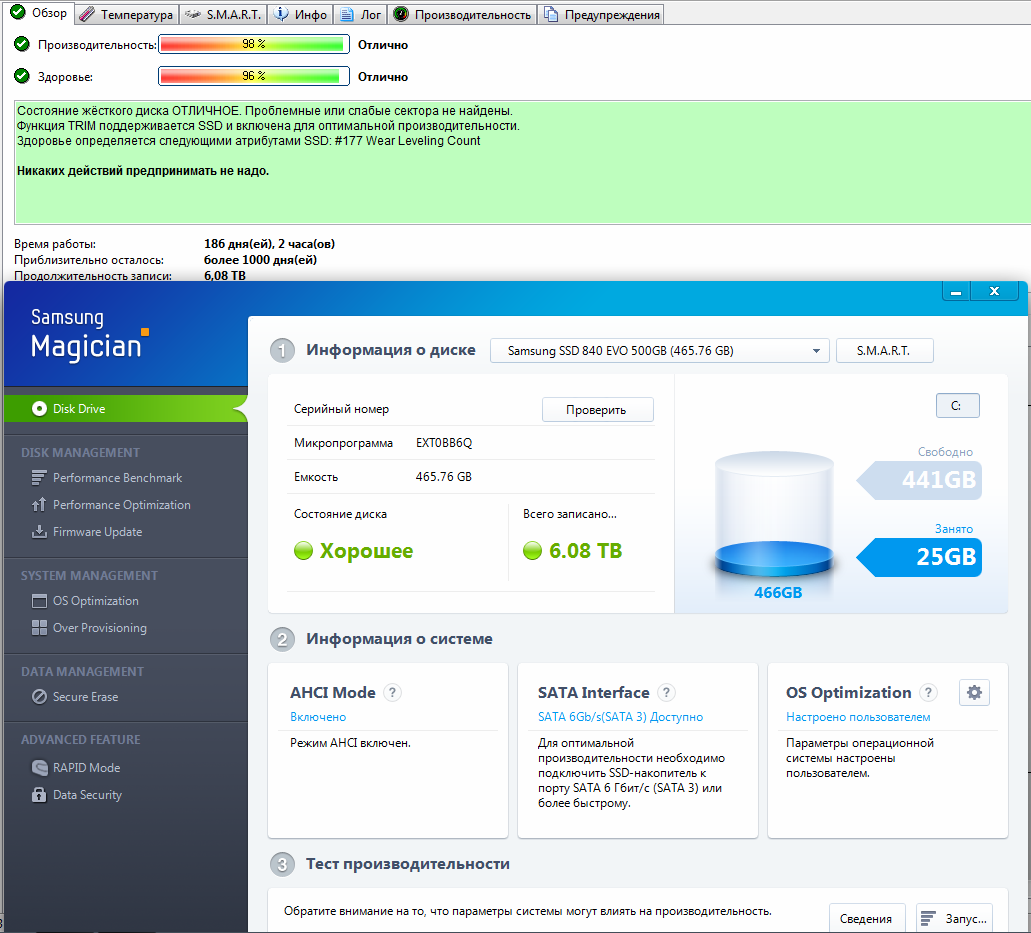Click the Data Security lock icon
Viewport: 1031px width, 933px height.
coord(39,794)
